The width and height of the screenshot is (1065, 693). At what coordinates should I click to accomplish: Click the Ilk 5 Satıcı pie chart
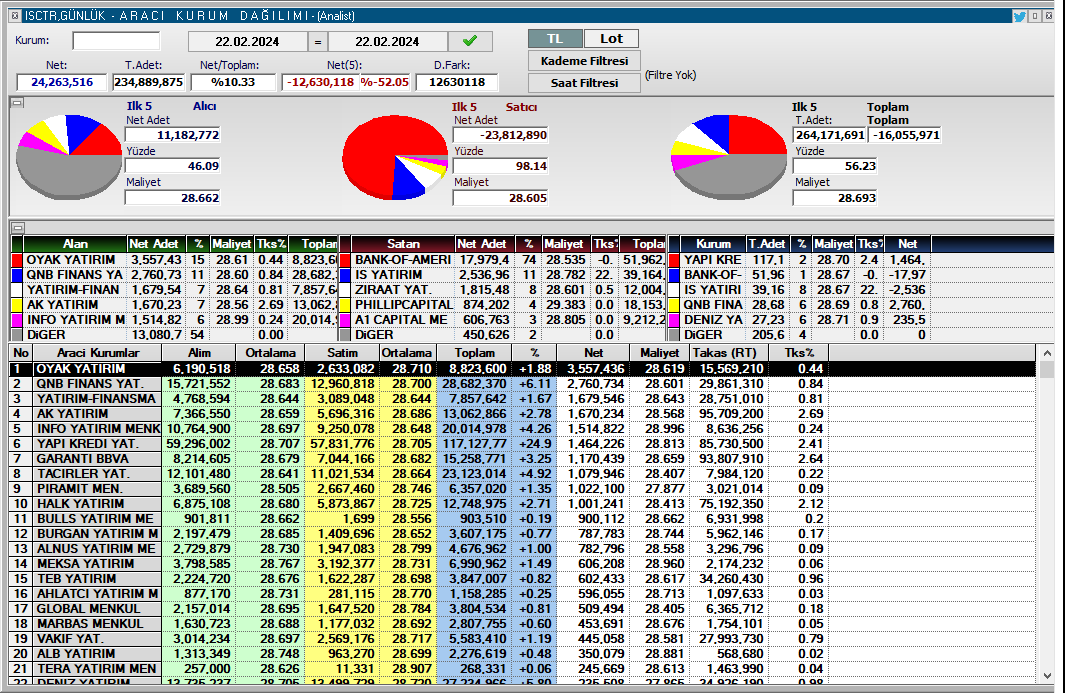(395, 158)
